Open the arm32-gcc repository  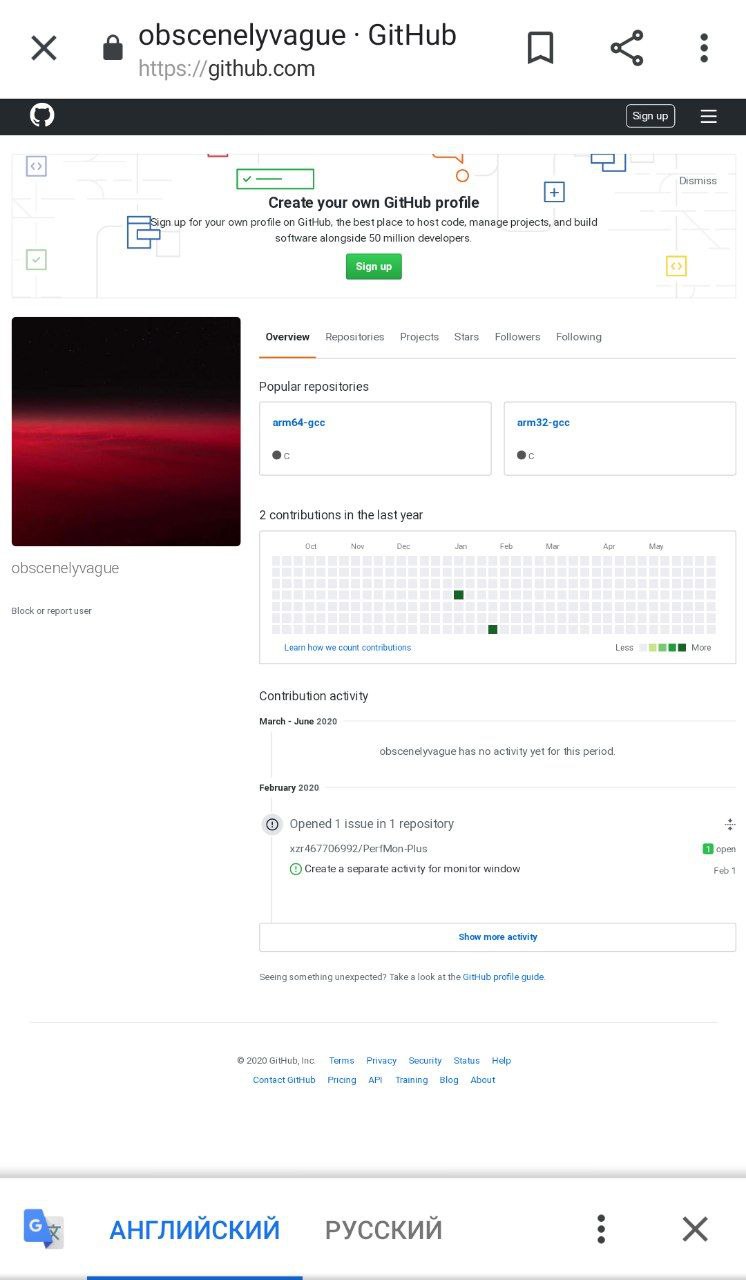click(543, 423)
